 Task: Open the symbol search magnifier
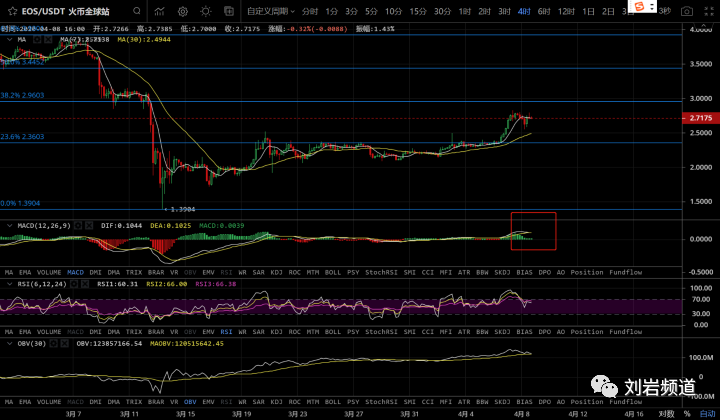point(137,11)
